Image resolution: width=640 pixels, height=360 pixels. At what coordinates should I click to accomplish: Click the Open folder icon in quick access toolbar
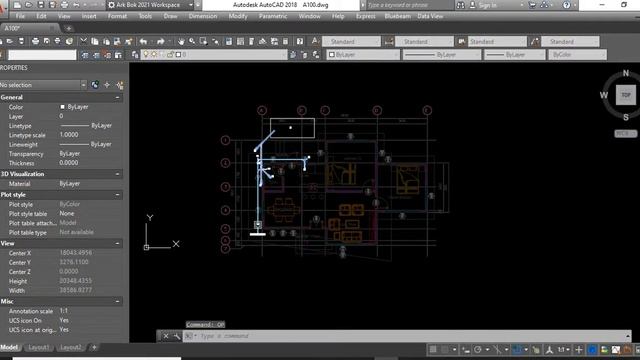tap(29, 5)
